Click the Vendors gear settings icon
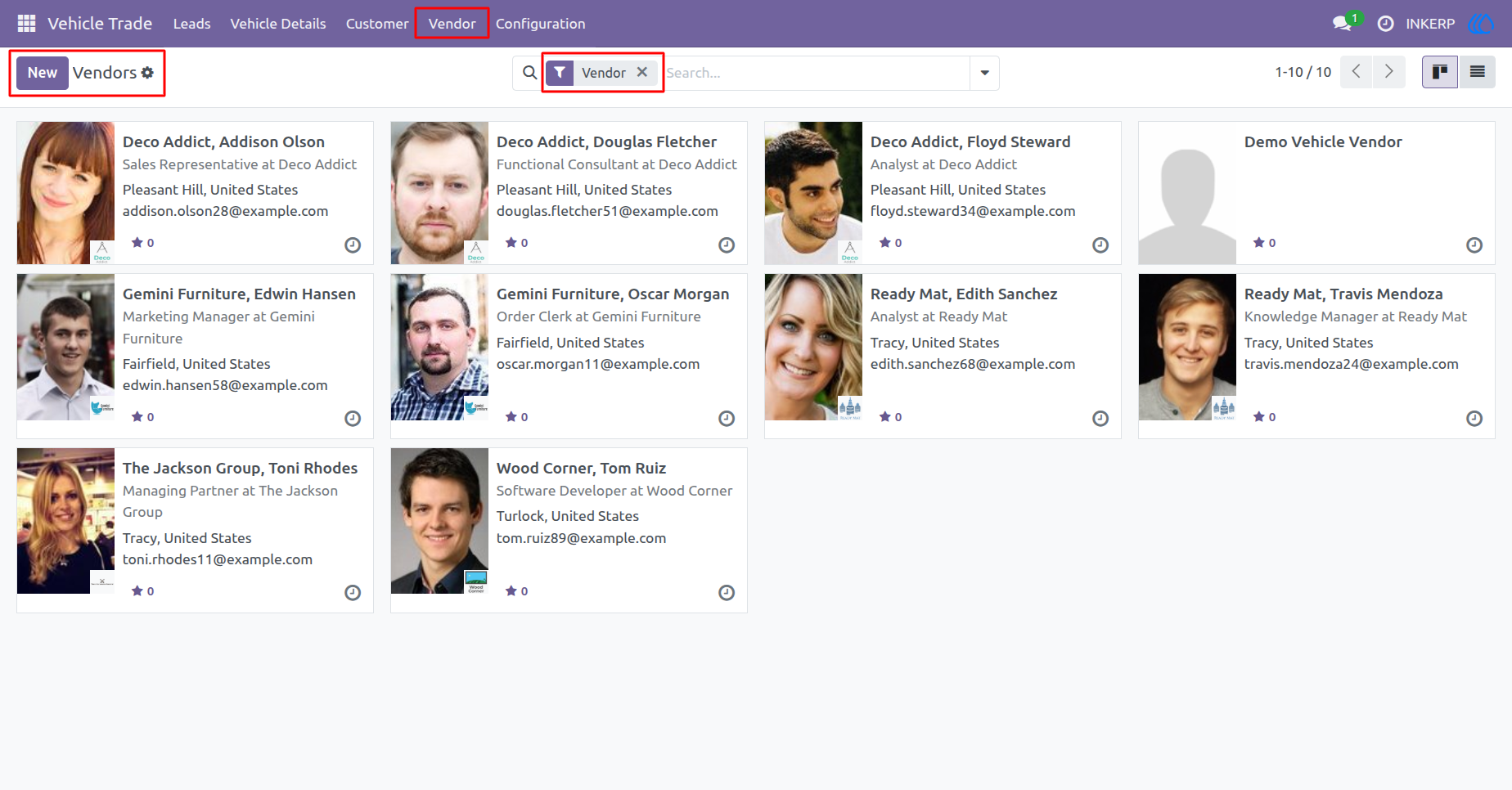Viewport: 1512px width, 790px height. [147, 73]
